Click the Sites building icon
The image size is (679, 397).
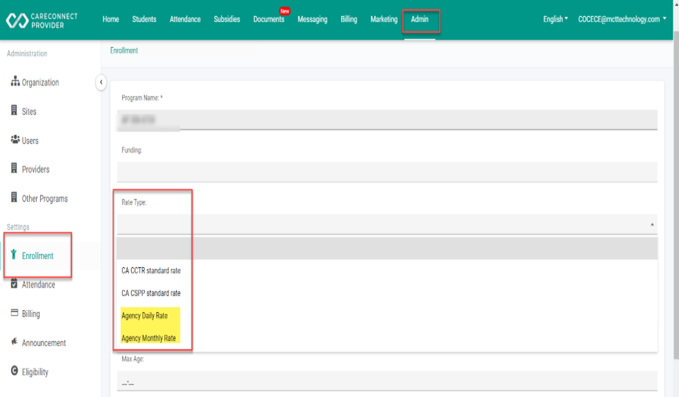click(14, 110)
